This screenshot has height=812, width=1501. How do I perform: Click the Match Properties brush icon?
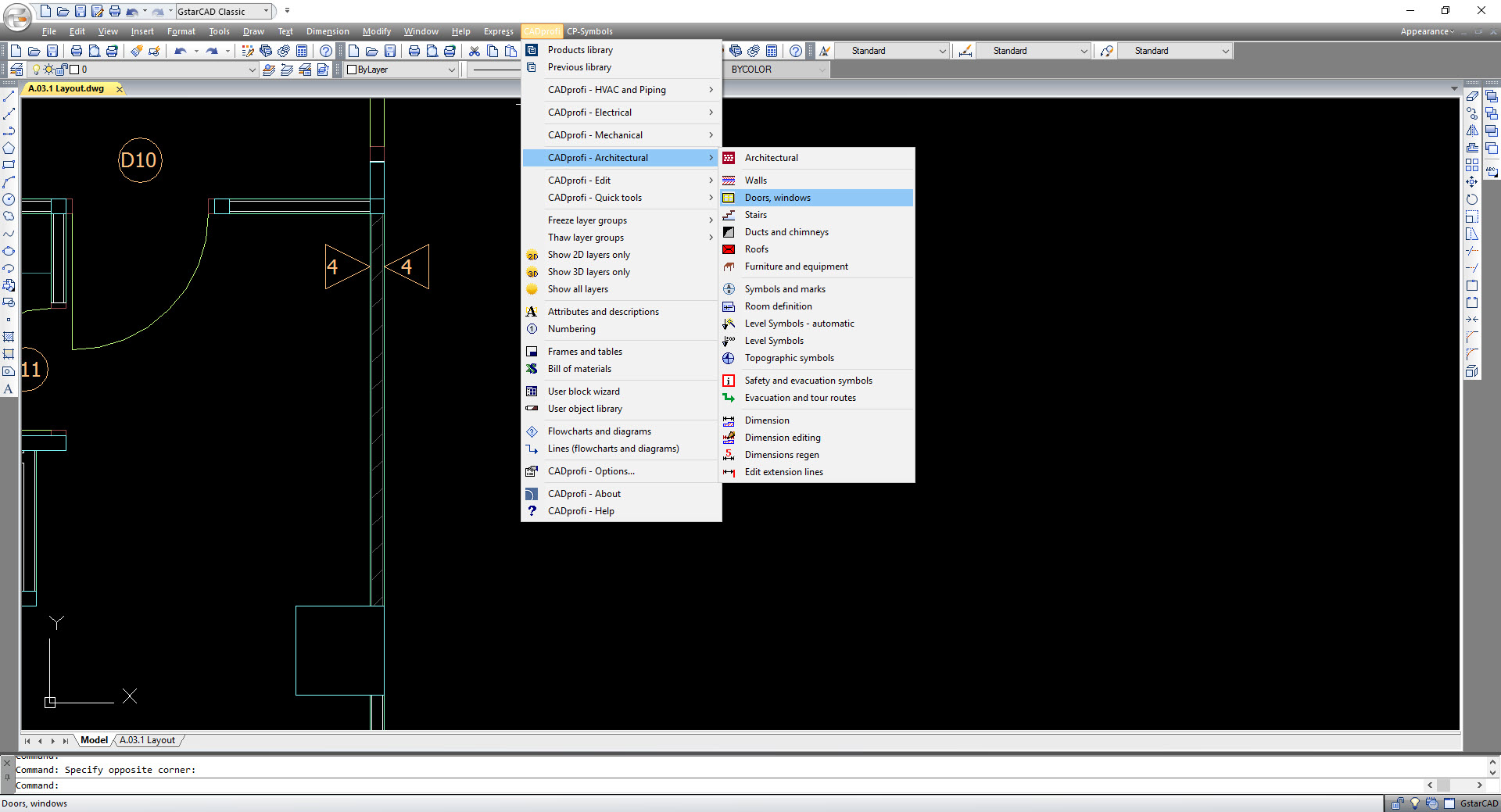[x=136, y=51]
